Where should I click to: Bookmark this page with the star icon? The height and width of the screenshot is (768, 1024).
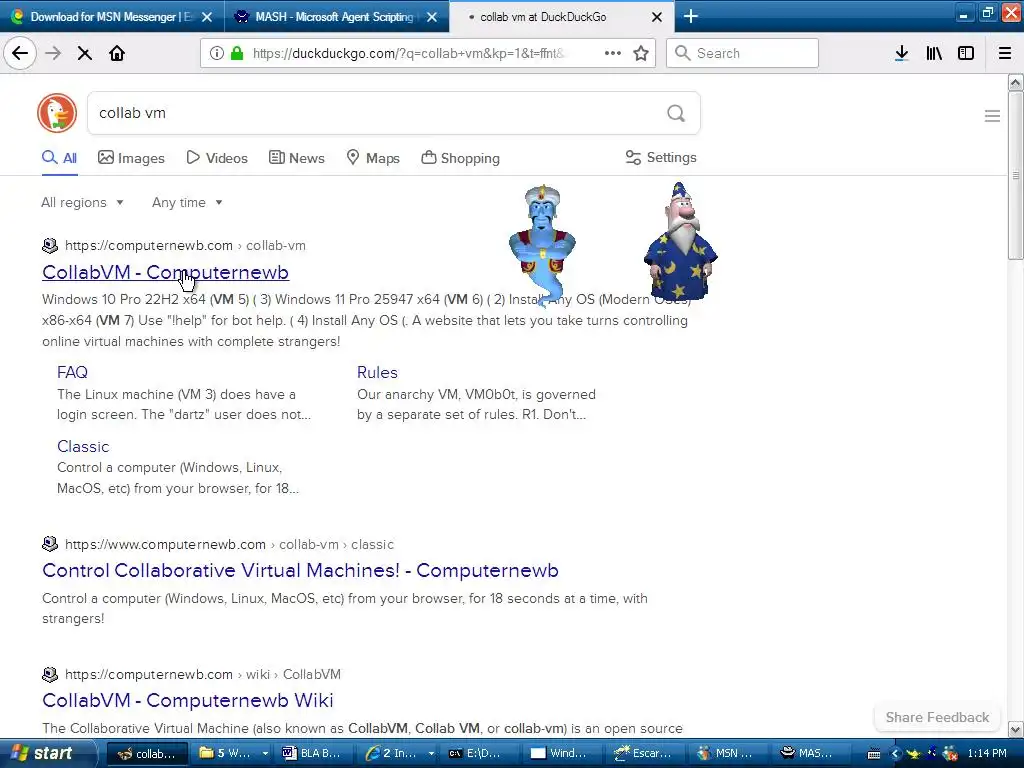[641, 53]
